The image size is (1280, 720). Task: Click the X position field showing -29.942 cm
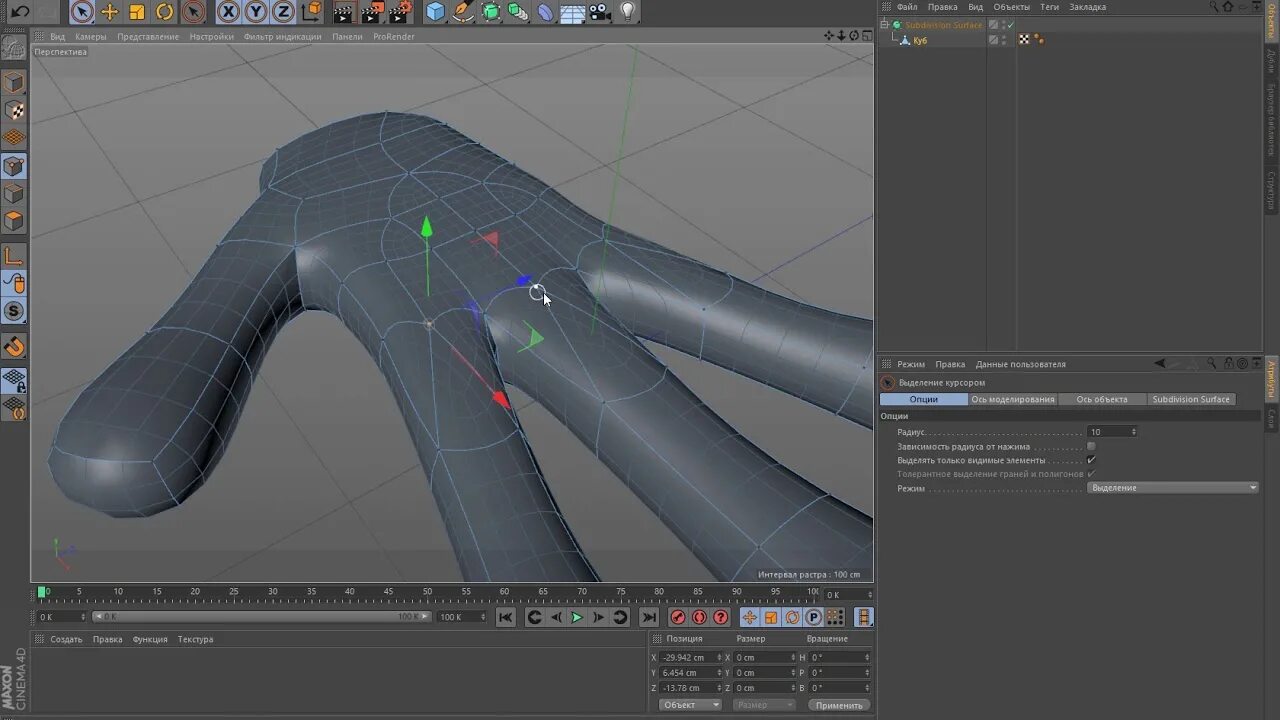(x=690, y=657)
